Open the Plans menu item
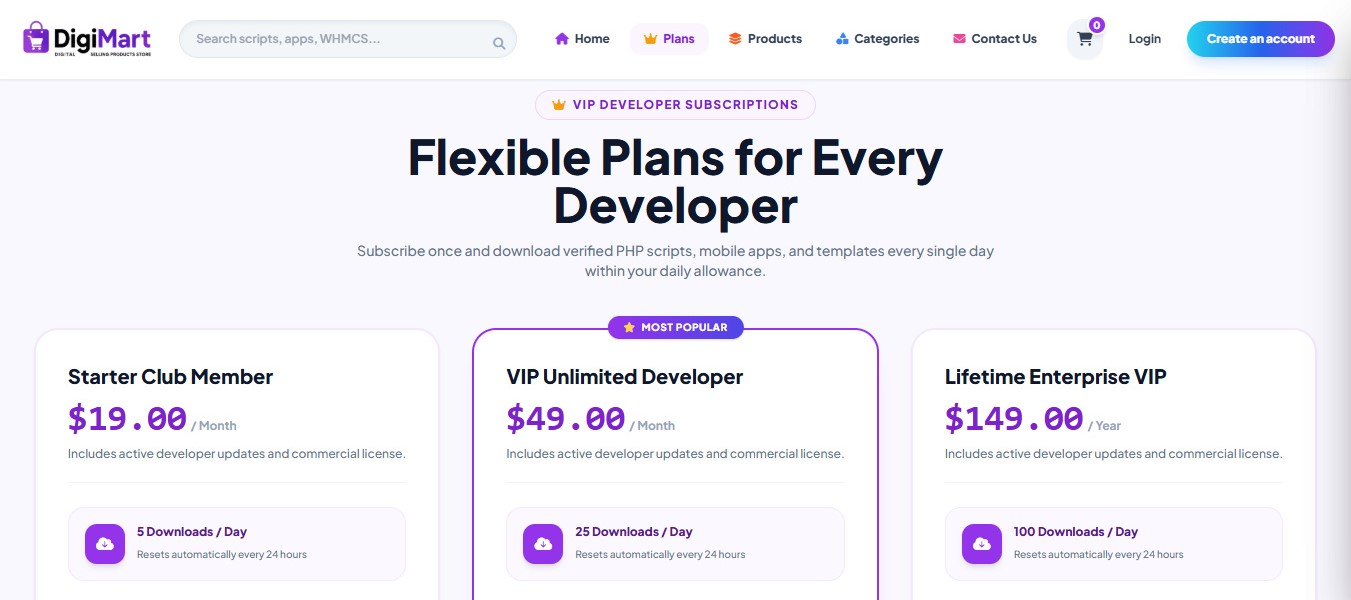The image size is (1351, 600). [669, 39]
